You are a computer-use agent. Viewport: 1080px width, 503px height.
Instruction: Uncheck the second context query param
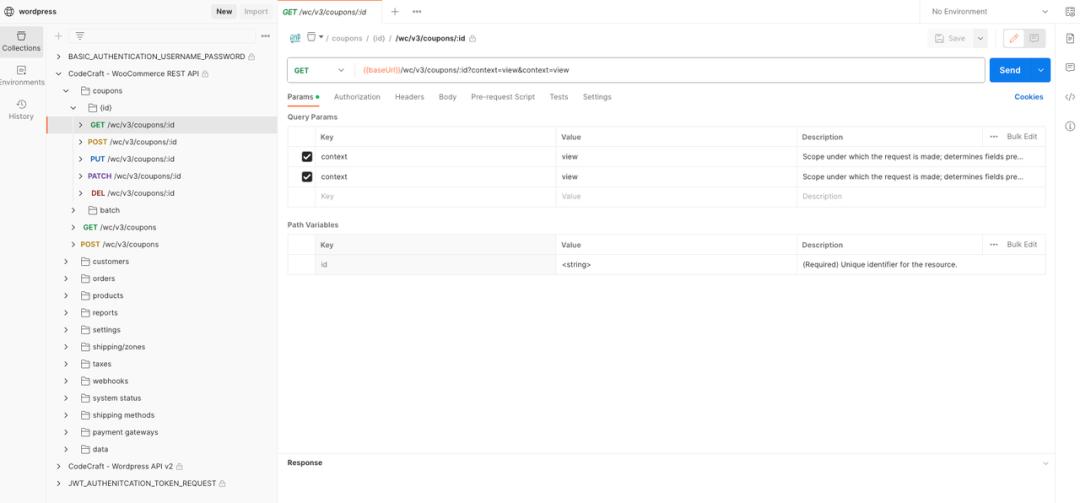(307, 176)
